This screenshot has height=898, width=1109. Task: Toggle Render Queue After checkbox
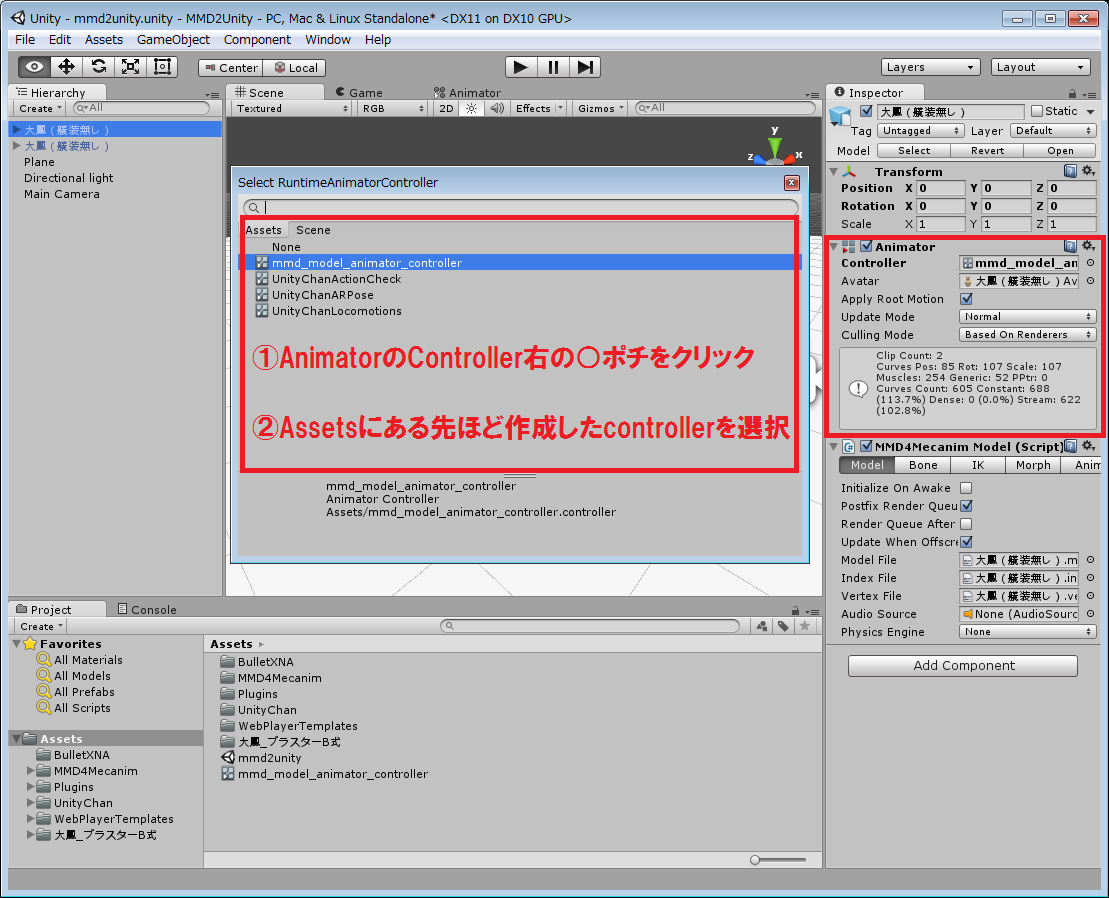pyautogui.click(x=966, y=524)
